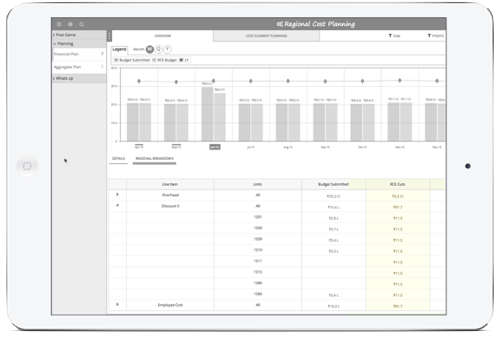Click the settings icon beside Regional Cost Planning

click(280, 24)
